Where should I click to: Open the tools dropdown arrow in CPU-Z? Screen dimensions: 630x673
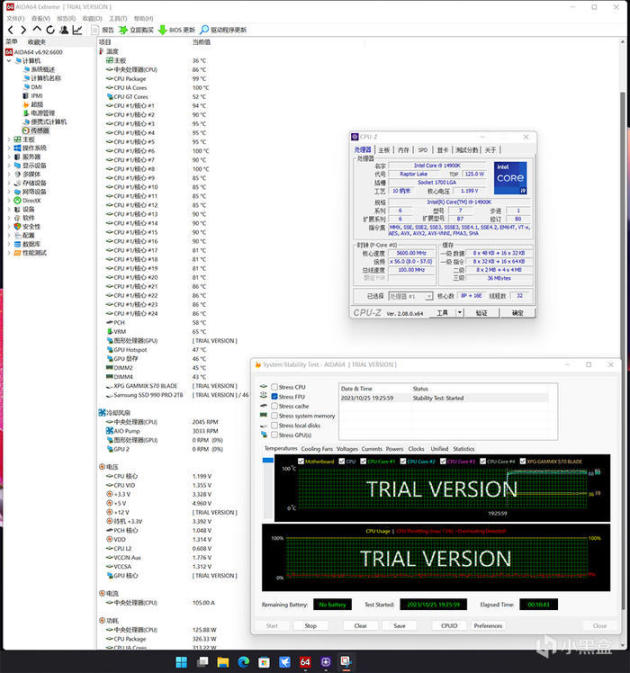click(459, 312)
